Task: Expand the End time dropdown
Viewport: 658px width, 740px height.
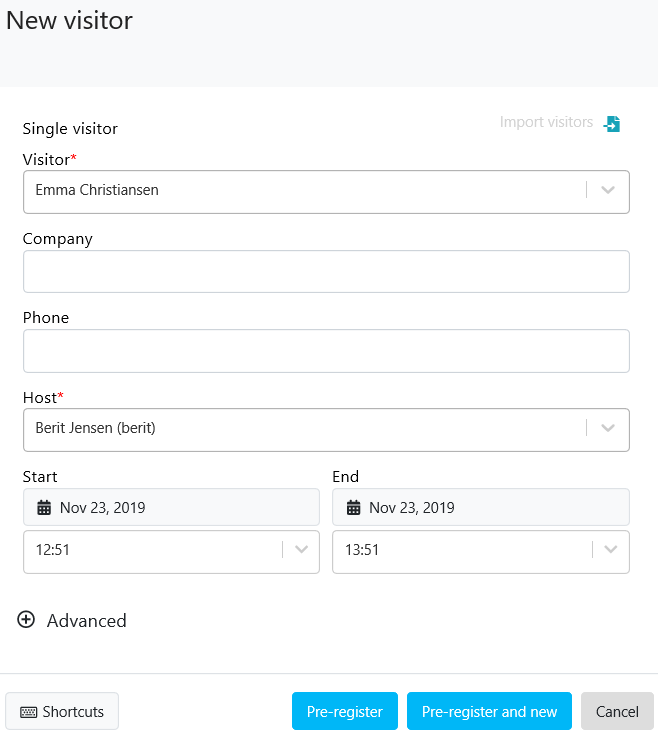Action: tap(610, 550)
